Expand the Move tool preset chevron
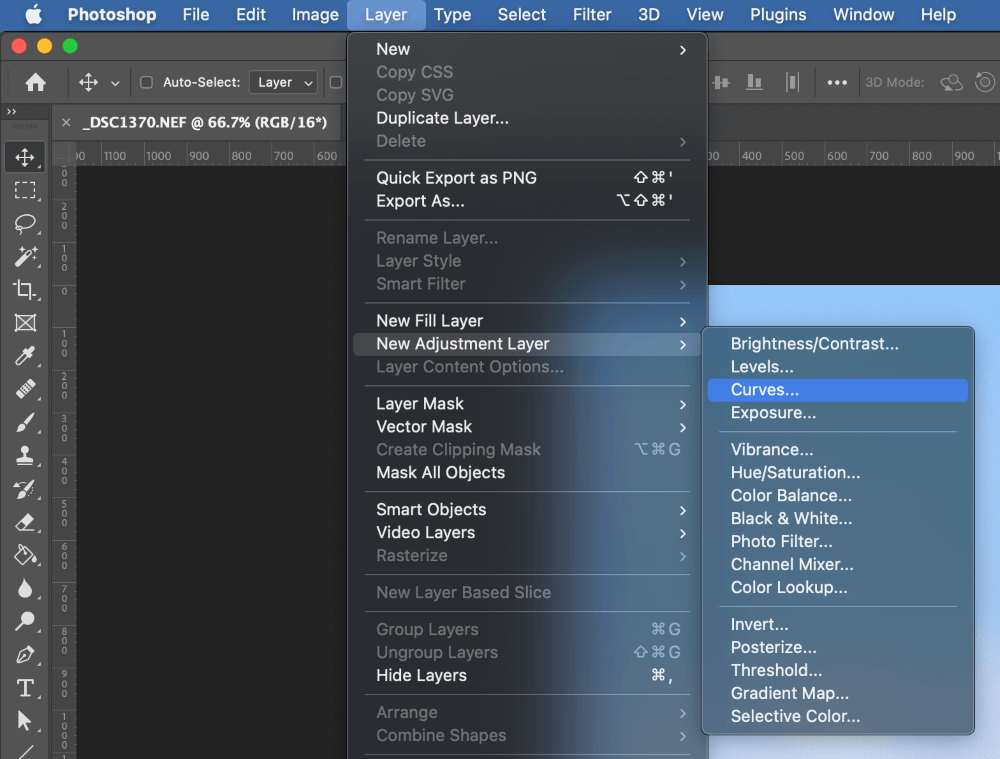Screen dimensions: 1000x759 pos(115,83)
